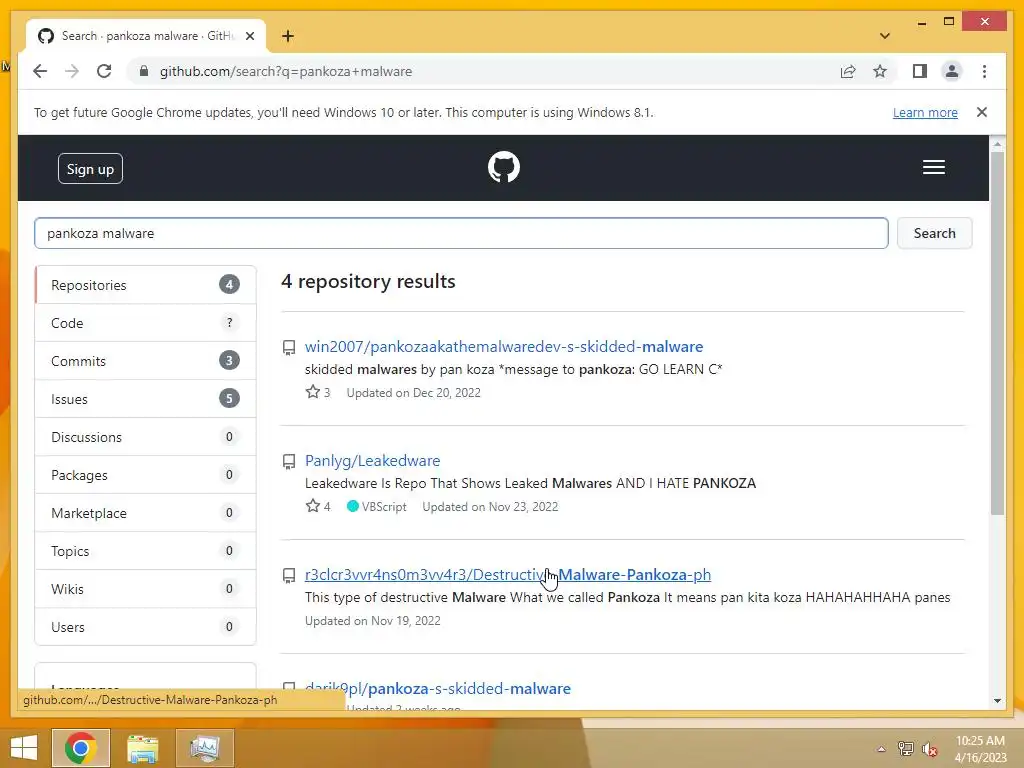Click the scrollbar up arrow
1024x768 pixels.
pos(997,143)
